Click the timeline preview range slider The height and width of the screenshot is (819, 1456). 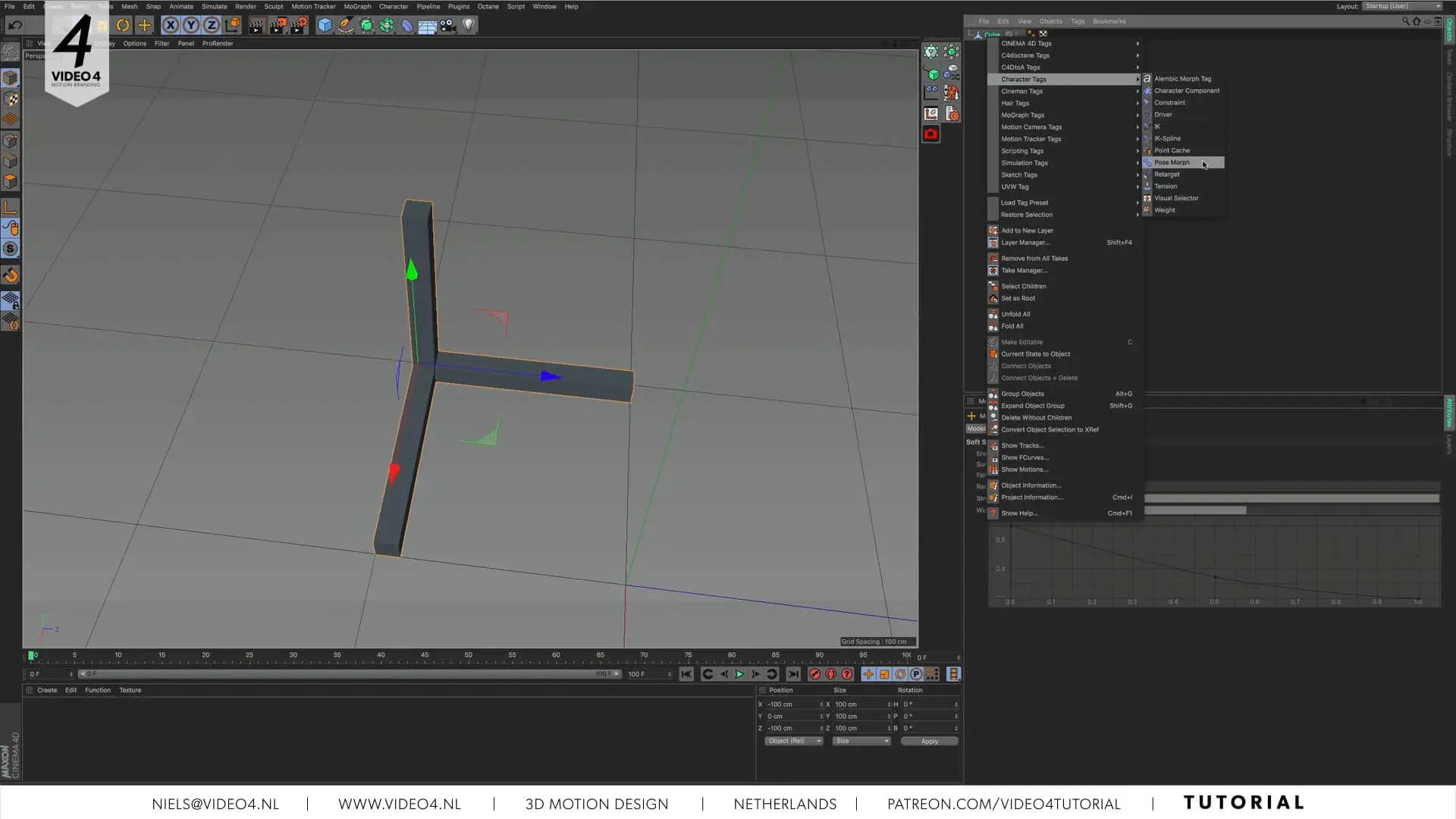point(350,674)
